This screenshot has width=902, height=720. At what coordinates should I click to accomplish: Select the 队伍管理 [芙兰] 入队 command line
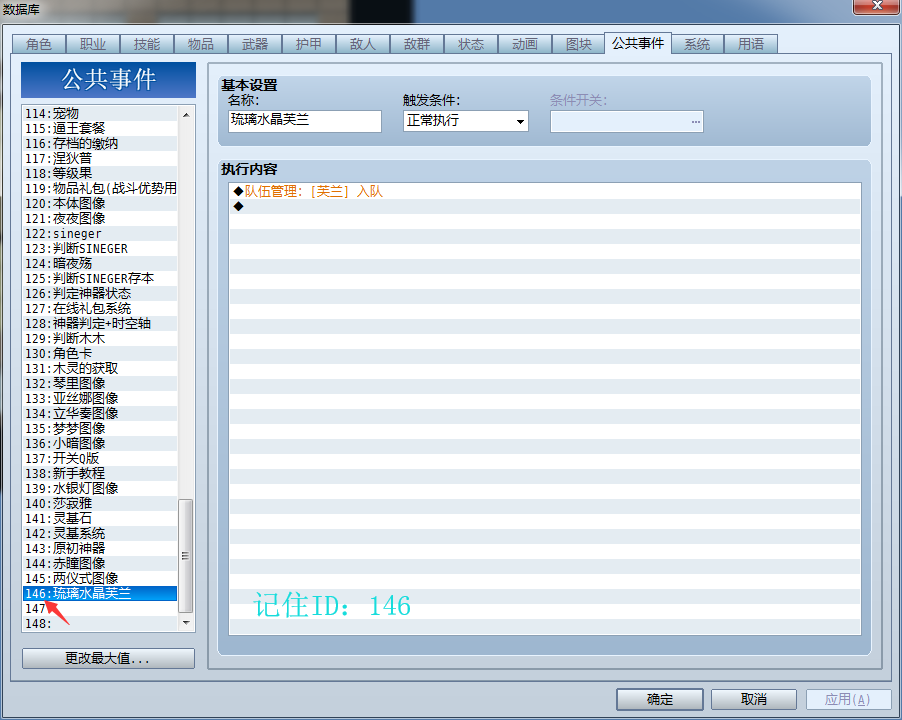click(x=545, y=191)
